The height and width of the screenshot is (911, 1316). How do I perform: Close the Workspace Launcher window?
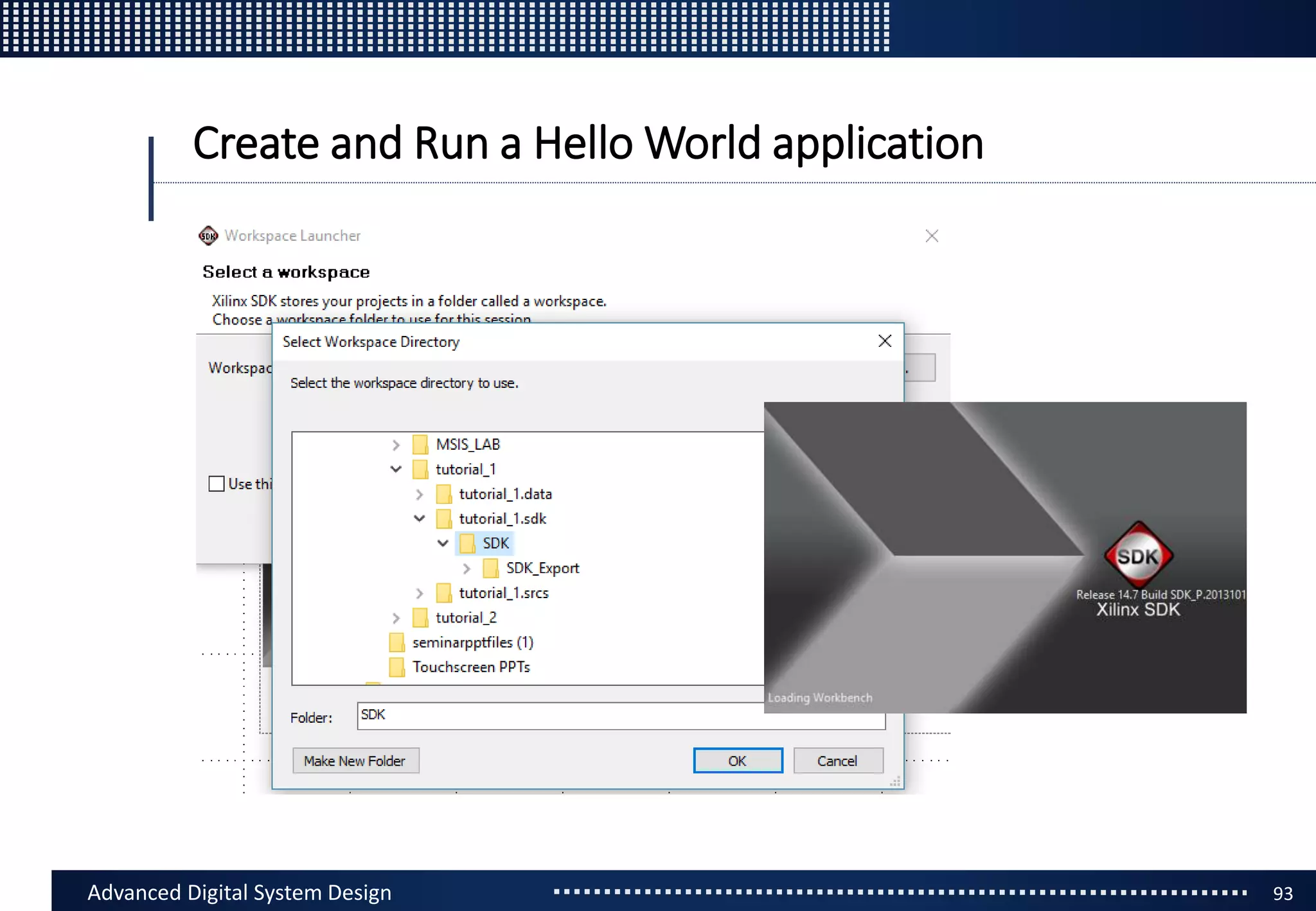point(932,236)
